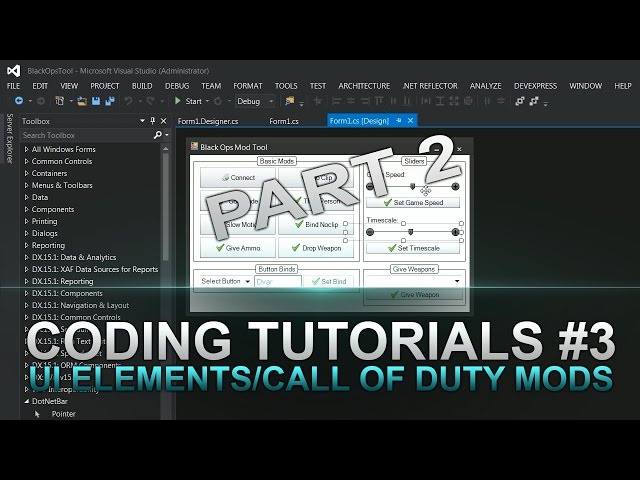Click the Connect button on the form
The height and width of the screenshot is (480, 640).
[x=238, y=178]
